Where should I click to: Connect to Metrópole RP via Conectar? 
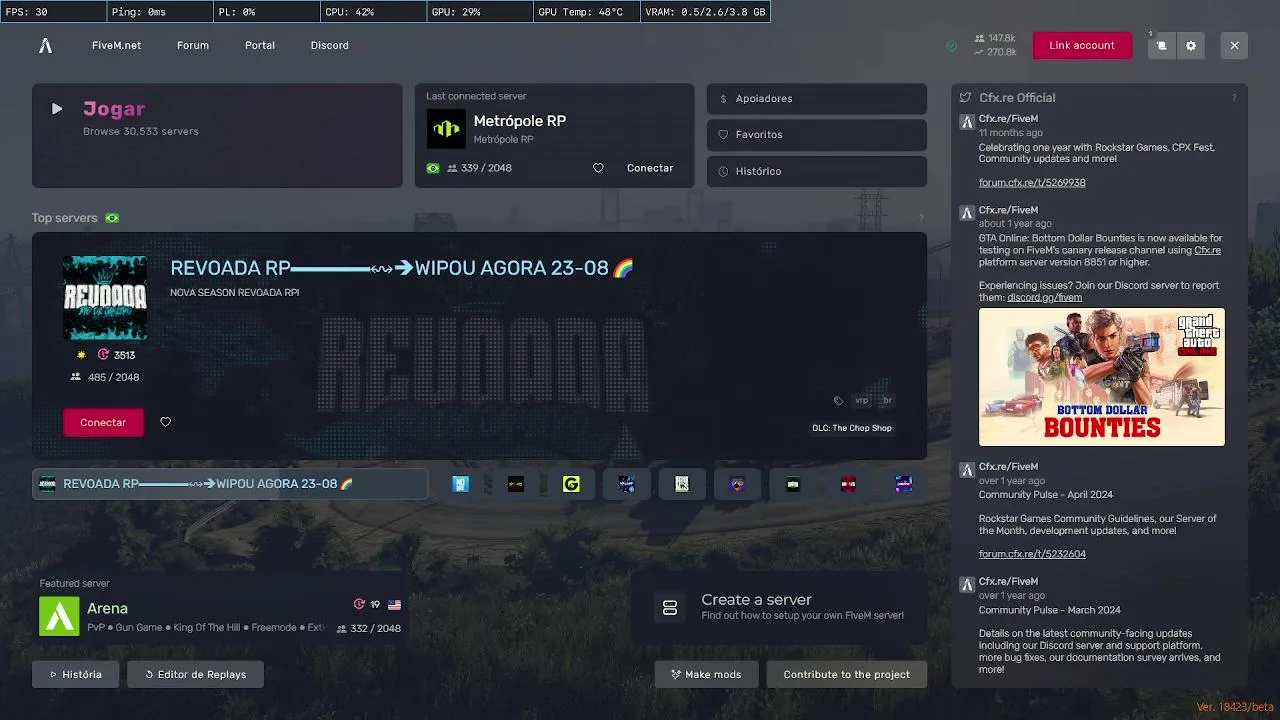coord(650,168)
